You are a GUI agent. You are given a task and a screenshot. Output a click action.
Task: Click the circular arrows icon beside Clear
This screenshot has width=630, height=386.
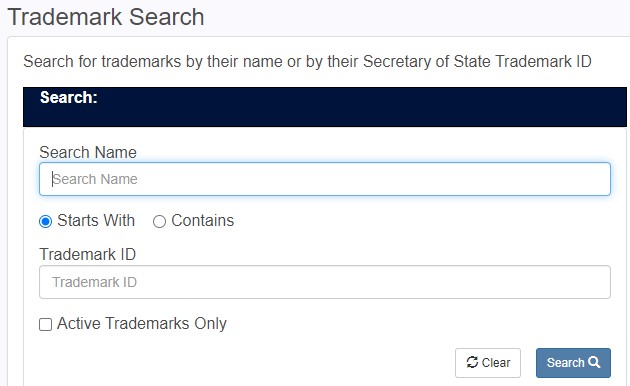(472, 362)
